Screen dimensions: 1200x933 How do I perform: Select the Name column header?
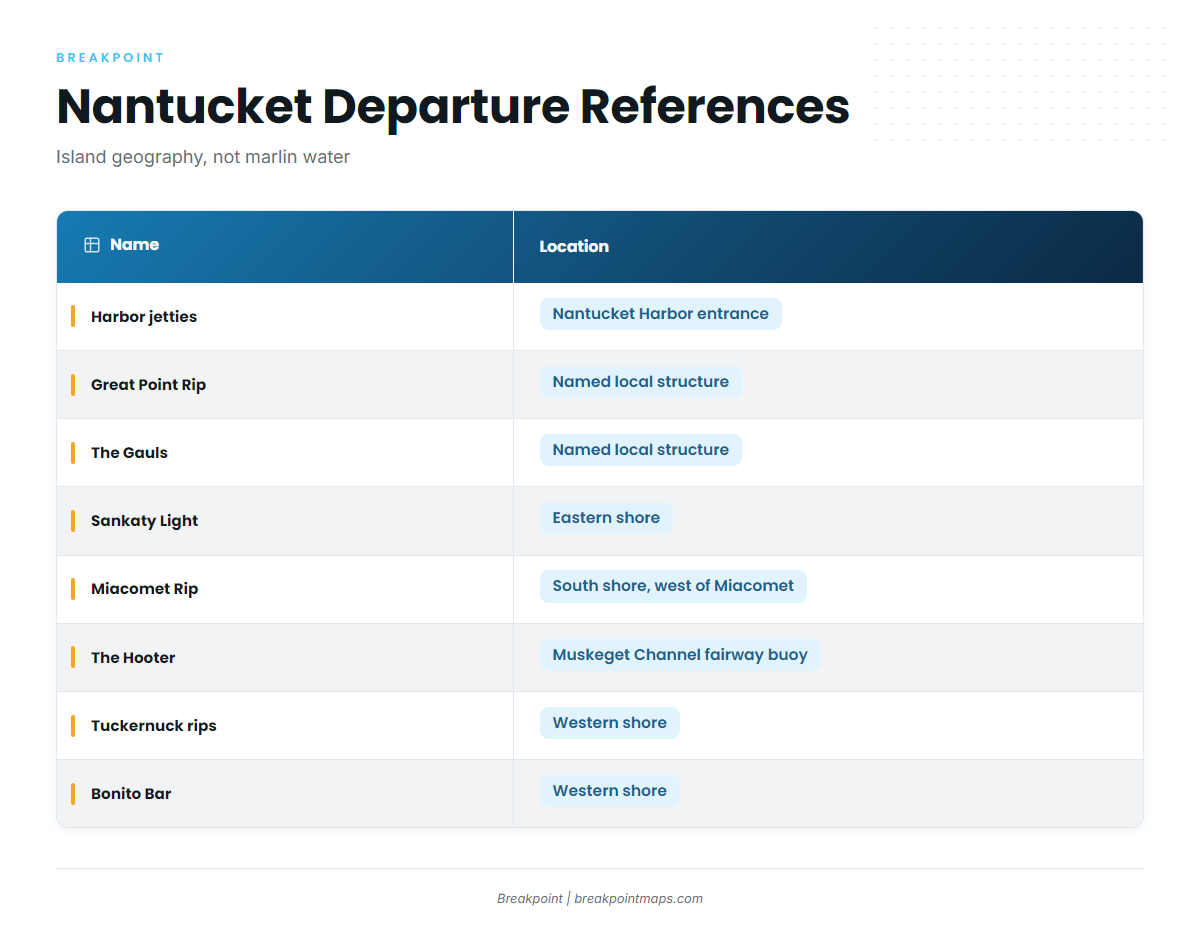(x=285, y=247)
